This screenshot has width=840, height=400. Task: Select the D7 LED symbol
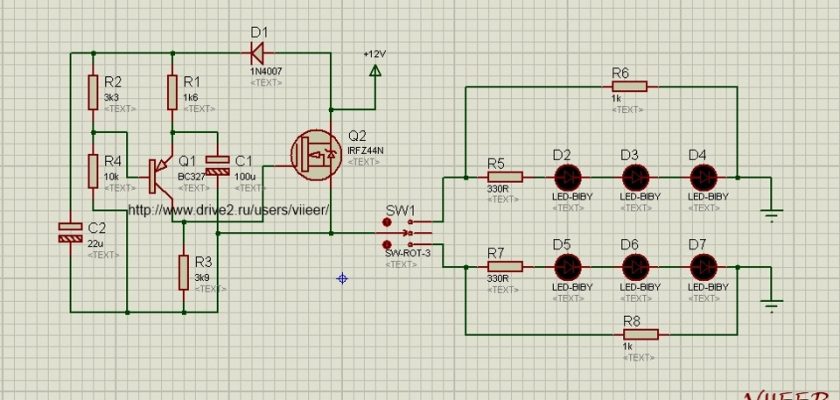click(x=705, y=267)
